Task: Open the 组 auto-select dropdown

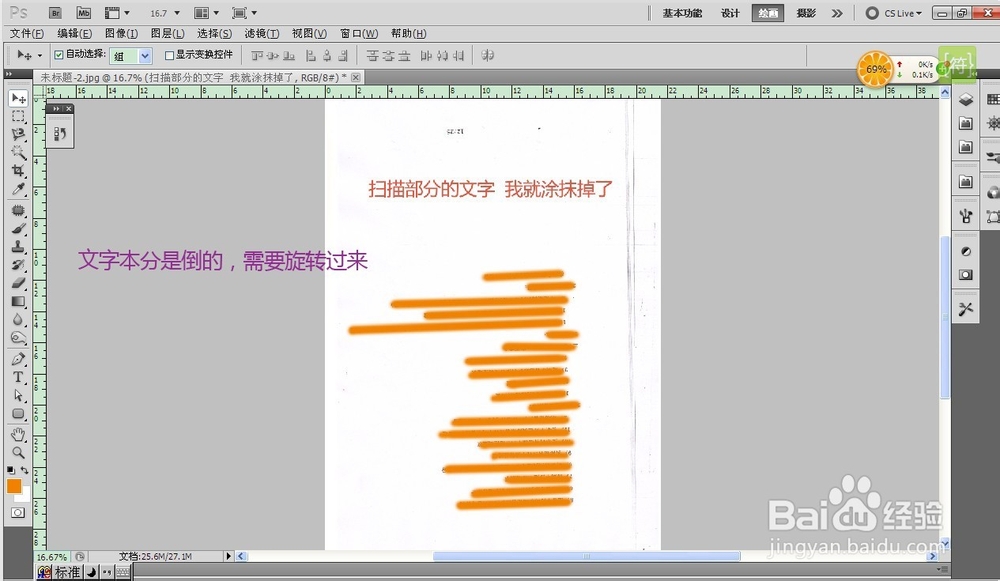Action: tap(131, 56)
